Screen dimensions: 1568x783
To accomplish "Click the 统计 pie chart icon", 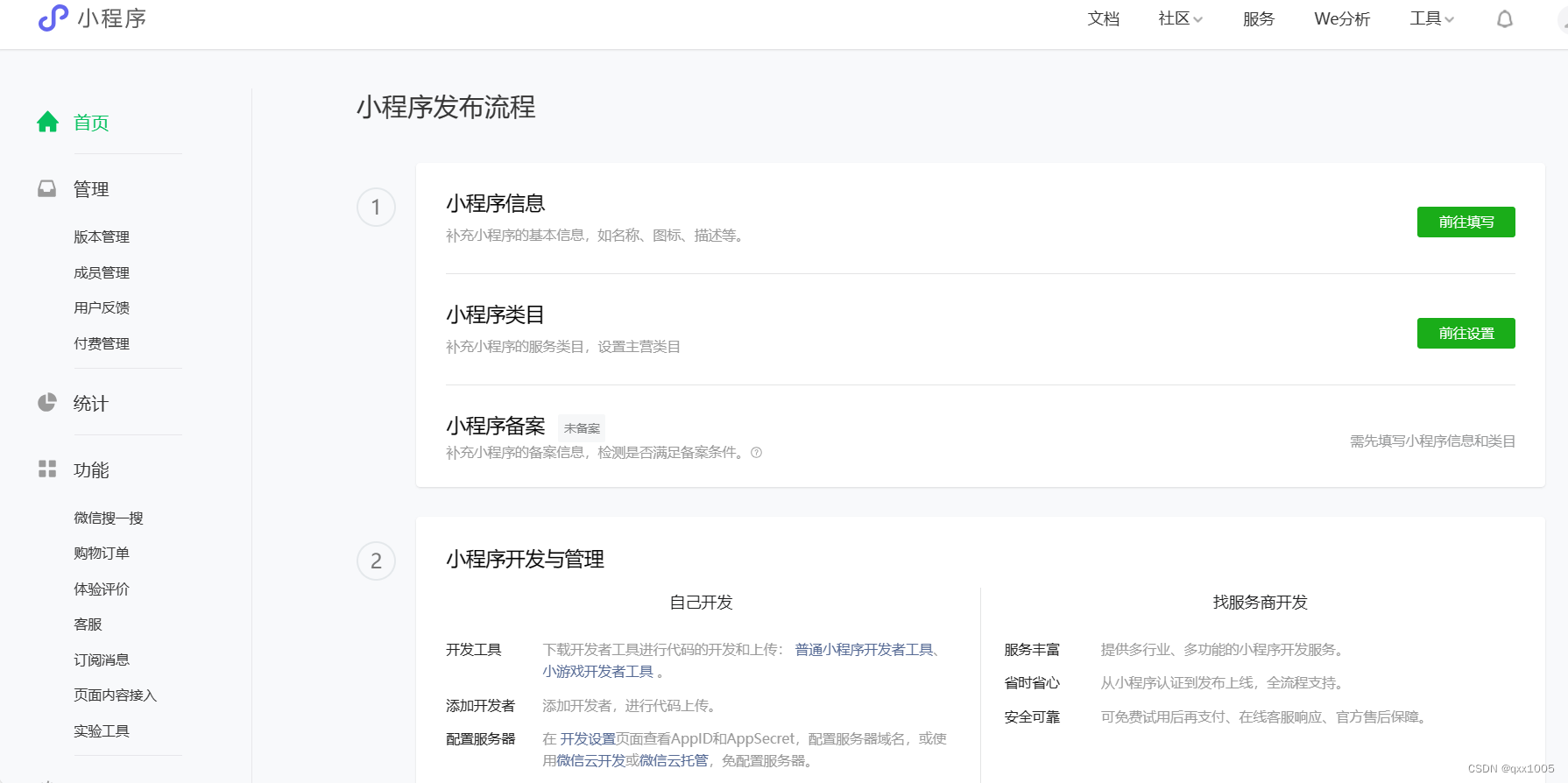I will coord(47,403).
